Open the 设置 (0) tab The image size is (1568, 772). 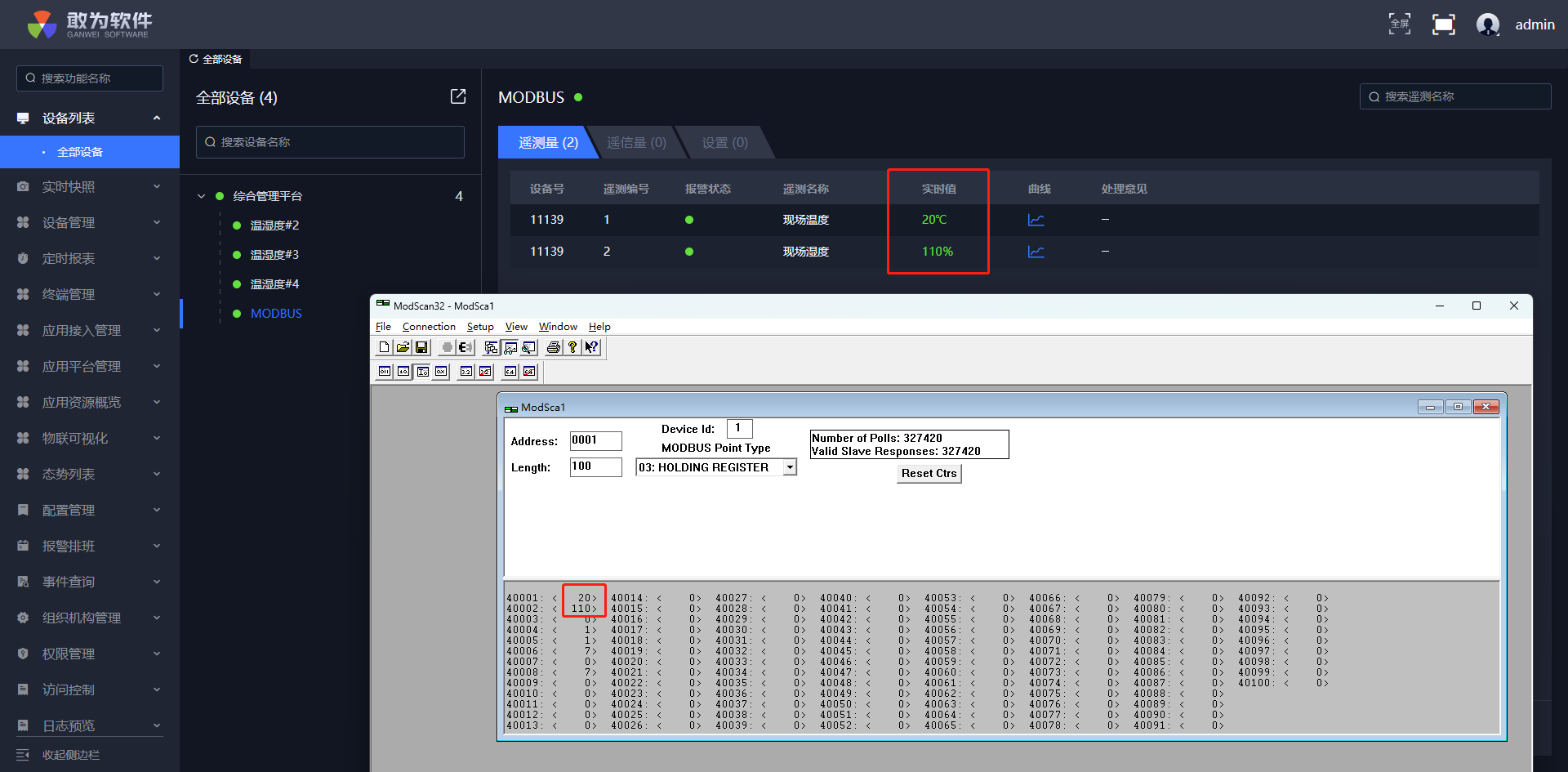(724, 143)
